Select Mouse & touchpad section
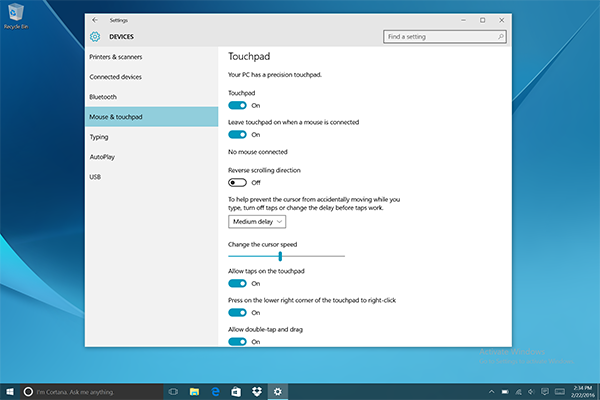This screenshot has width=600, height=400. (152, 117)
